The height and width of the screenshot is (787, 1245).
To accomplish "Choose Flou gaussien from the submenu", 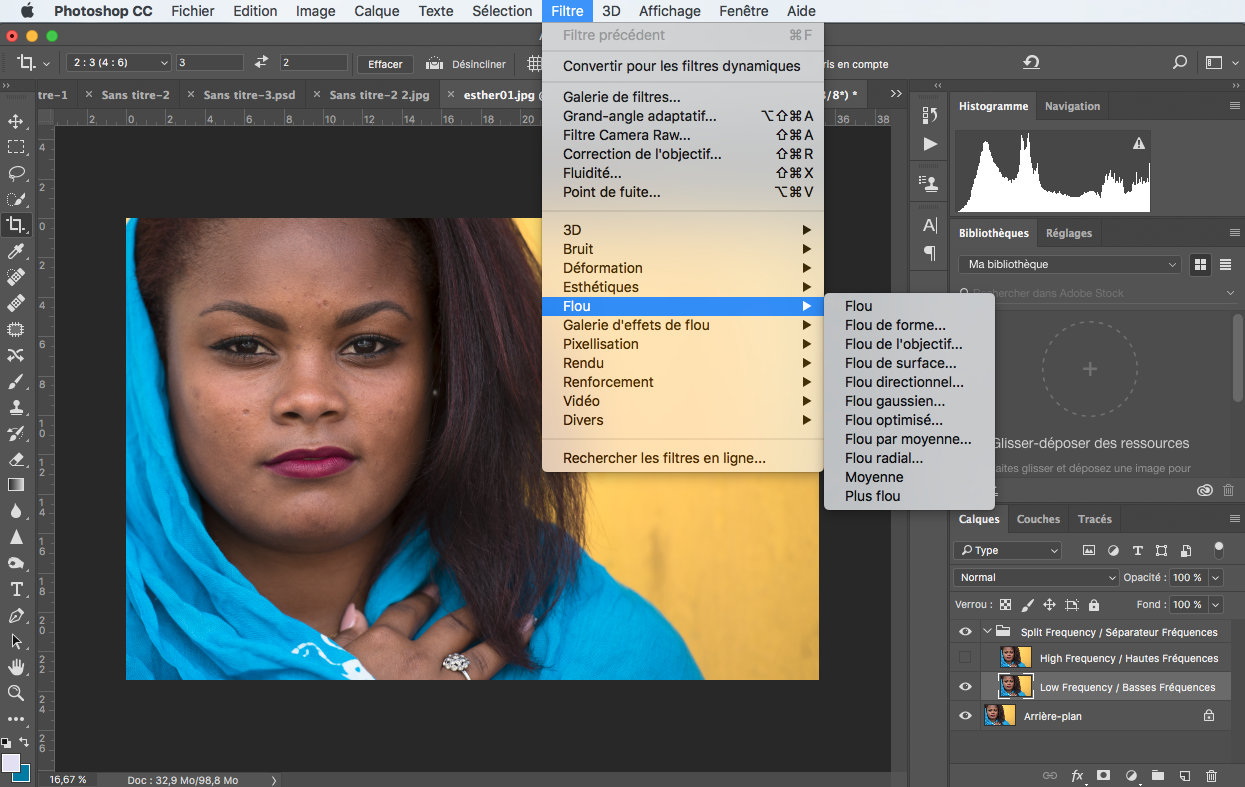I will [x=895, y=401].
